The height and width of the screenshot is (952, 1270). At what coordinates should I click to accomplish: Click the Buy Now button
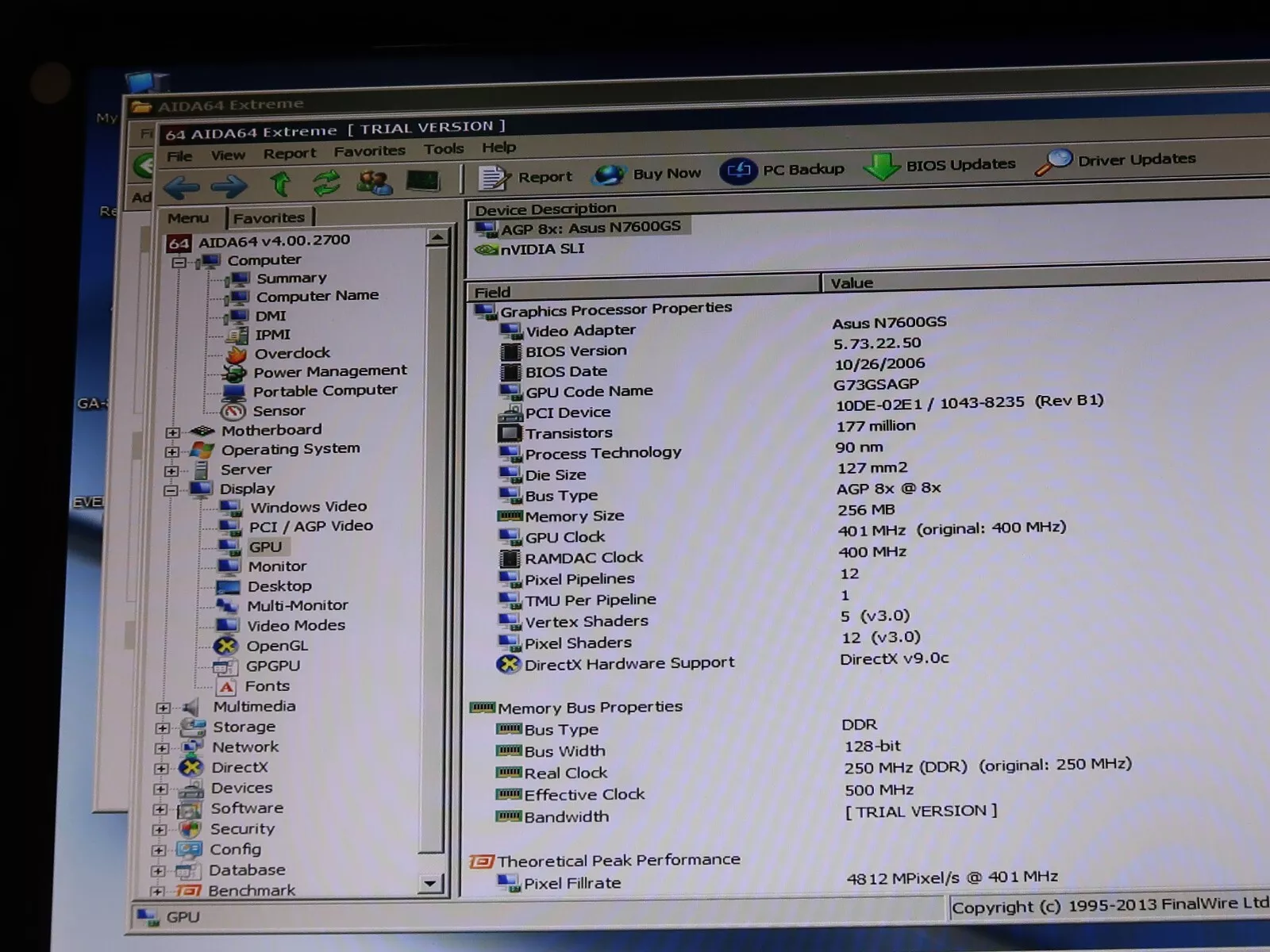point(647,174)
